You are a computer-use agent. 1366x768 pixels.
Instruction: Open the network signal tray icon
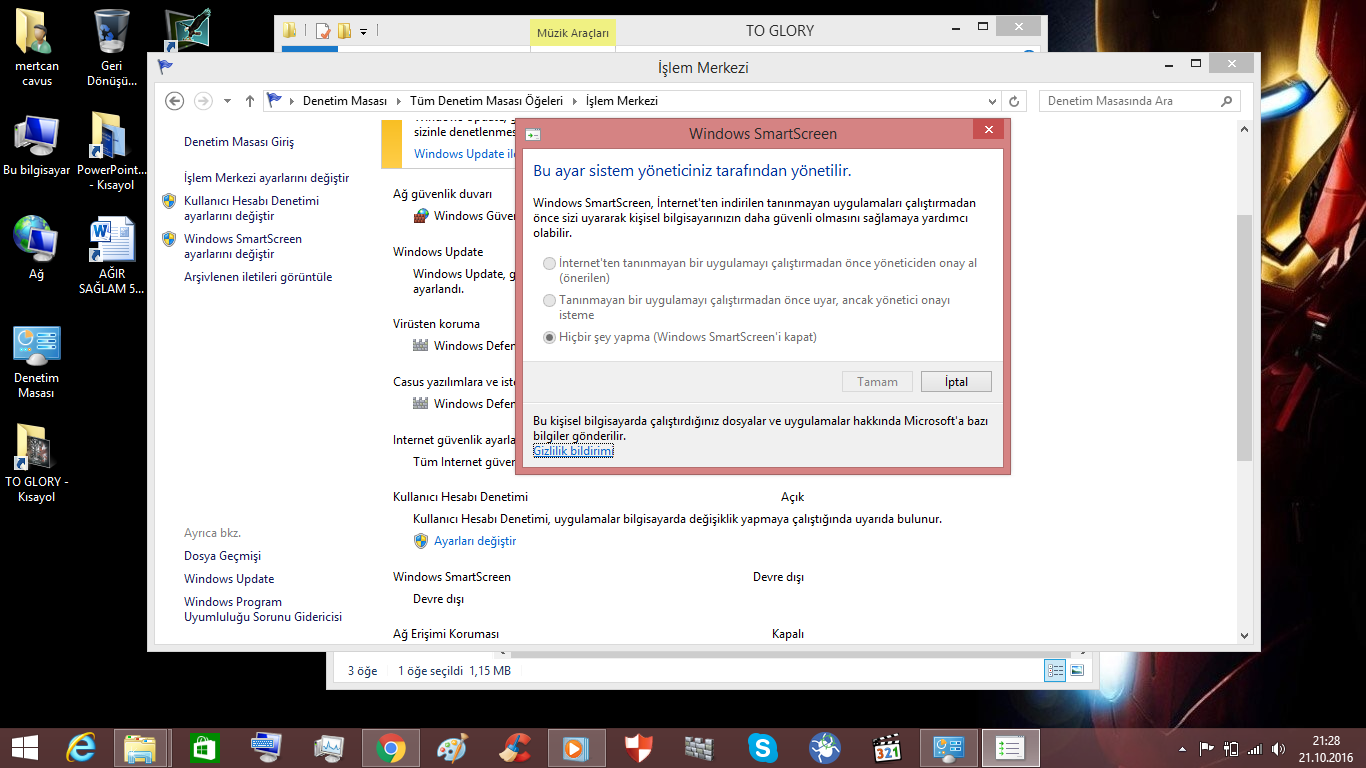1255,748
